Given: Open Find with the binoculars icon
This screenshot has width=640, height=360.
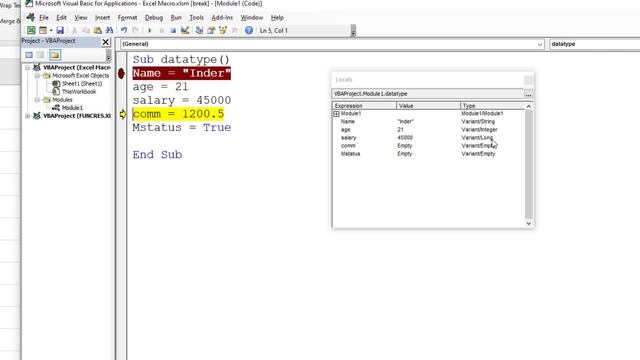Looking at the screenshot, I should click(x=109, y=30).
